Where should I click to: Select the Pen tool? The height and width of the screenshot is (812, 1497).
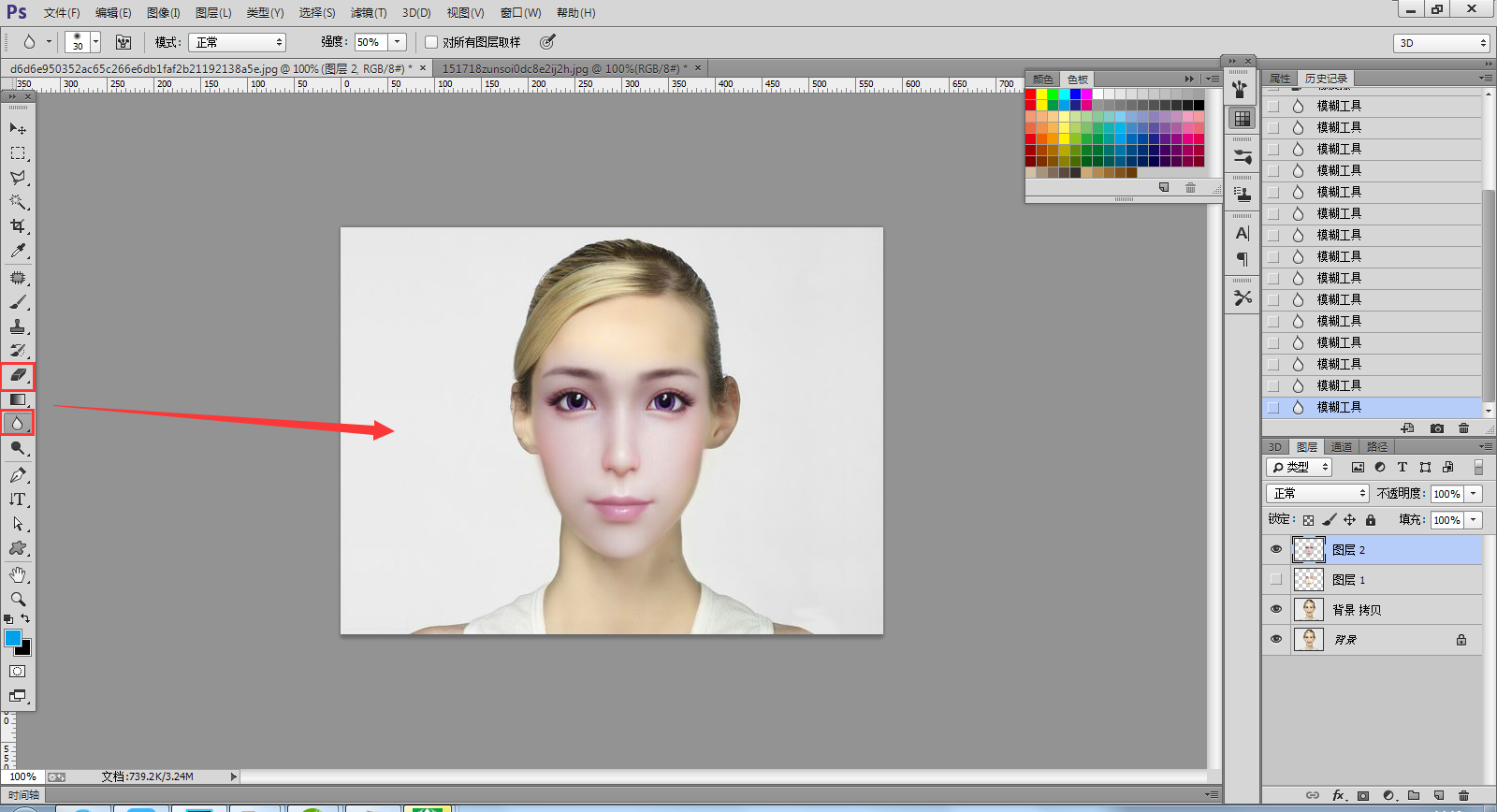tap(17, 475)
